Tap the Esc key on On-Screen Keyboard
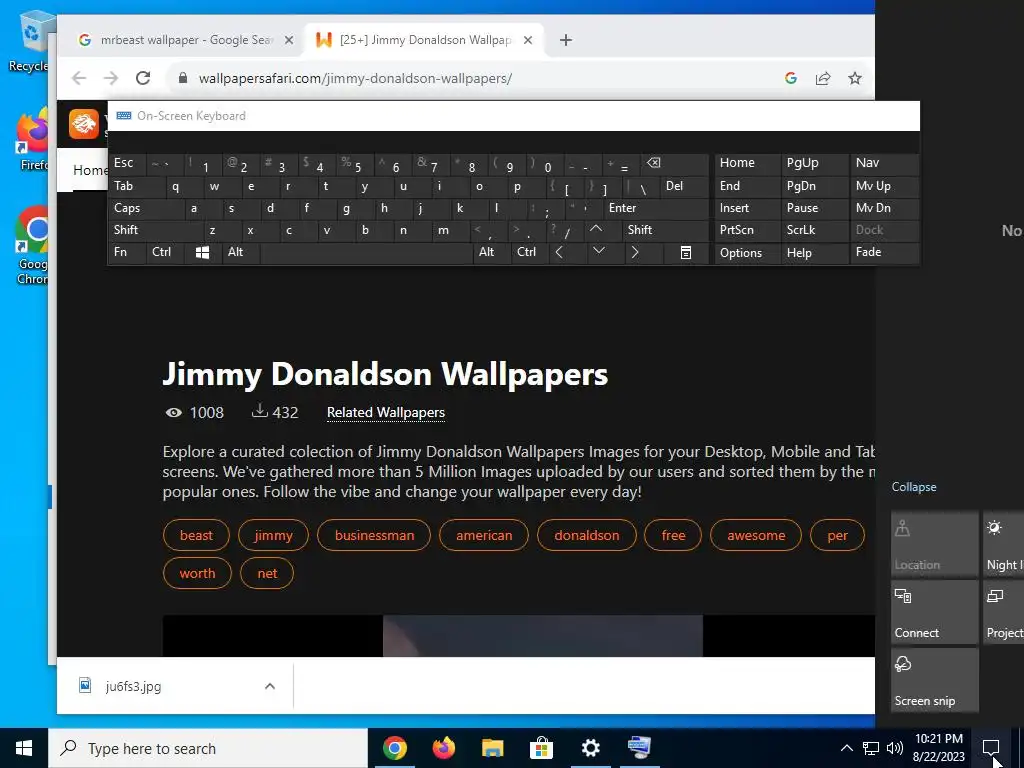1024x768 pixels. point(127,163)
